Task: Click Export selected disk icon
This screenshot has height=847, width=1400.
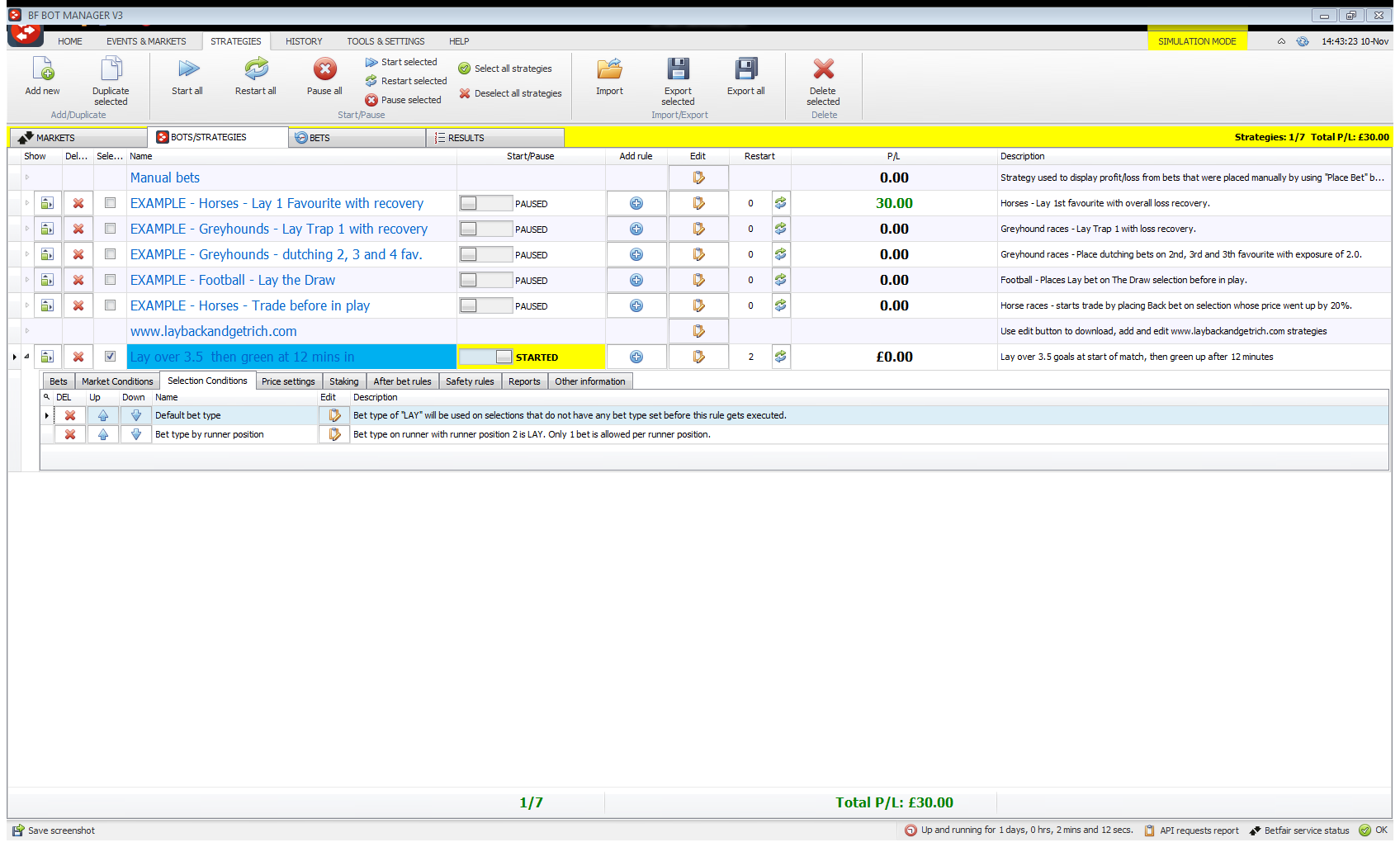Action: pyautogui.click(x=678, y=69)
